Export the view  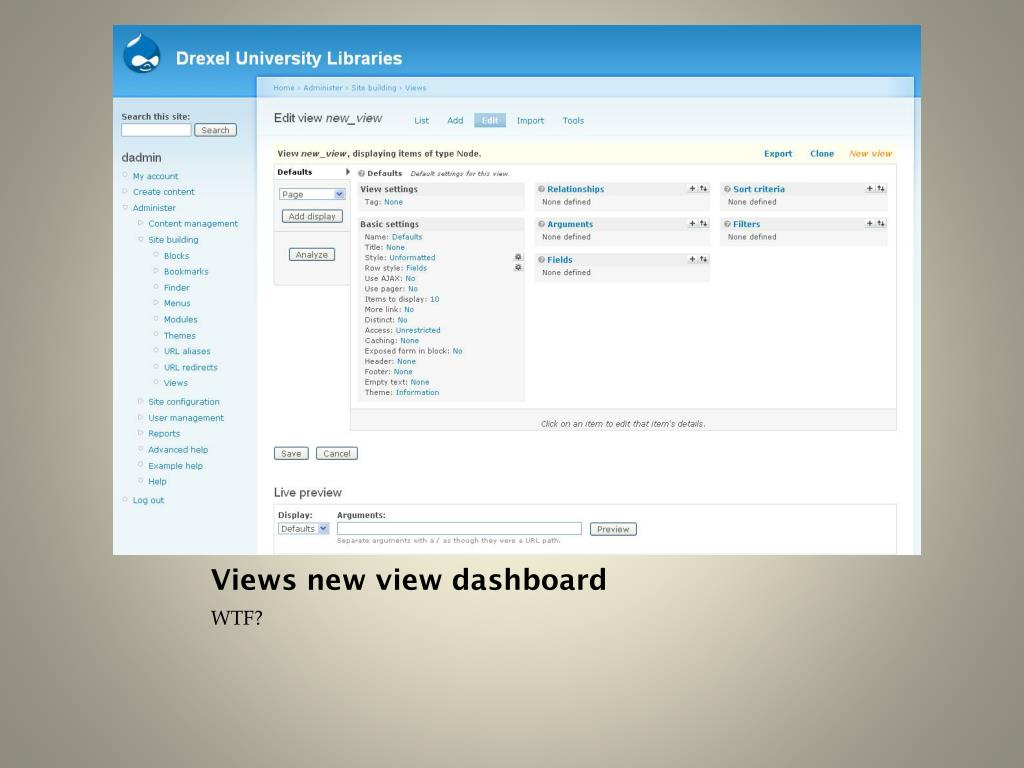coord(778,154)
